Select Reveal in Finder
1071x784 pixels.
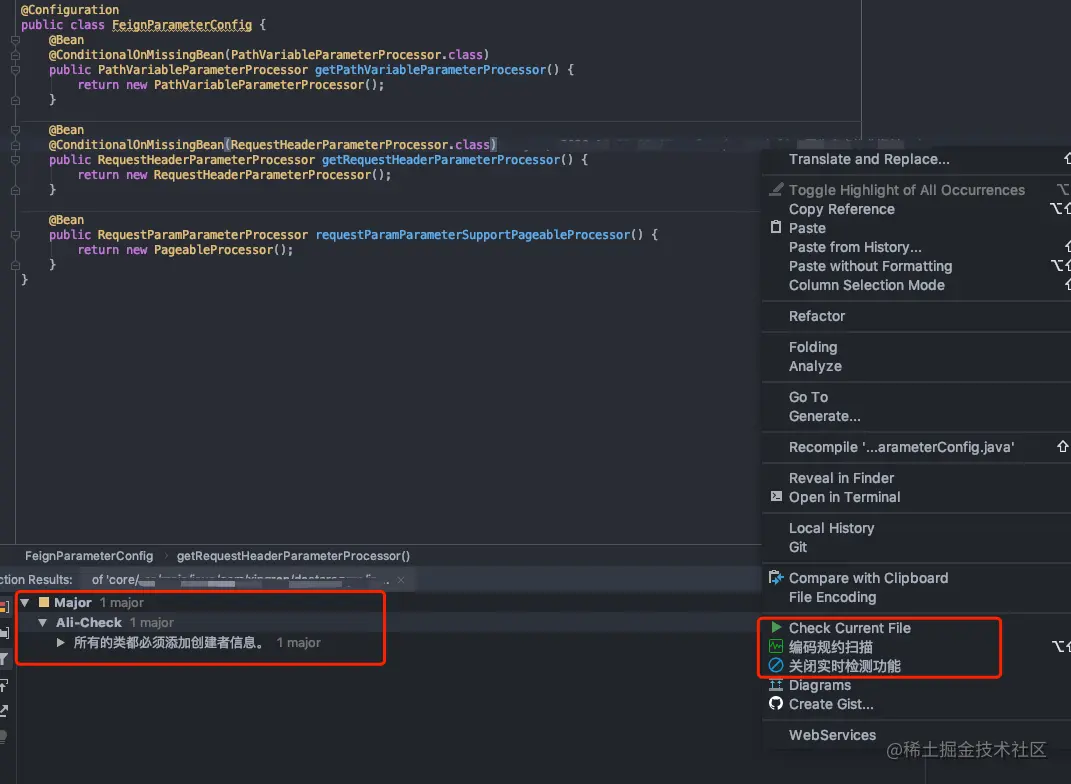[x=842, y=478]
